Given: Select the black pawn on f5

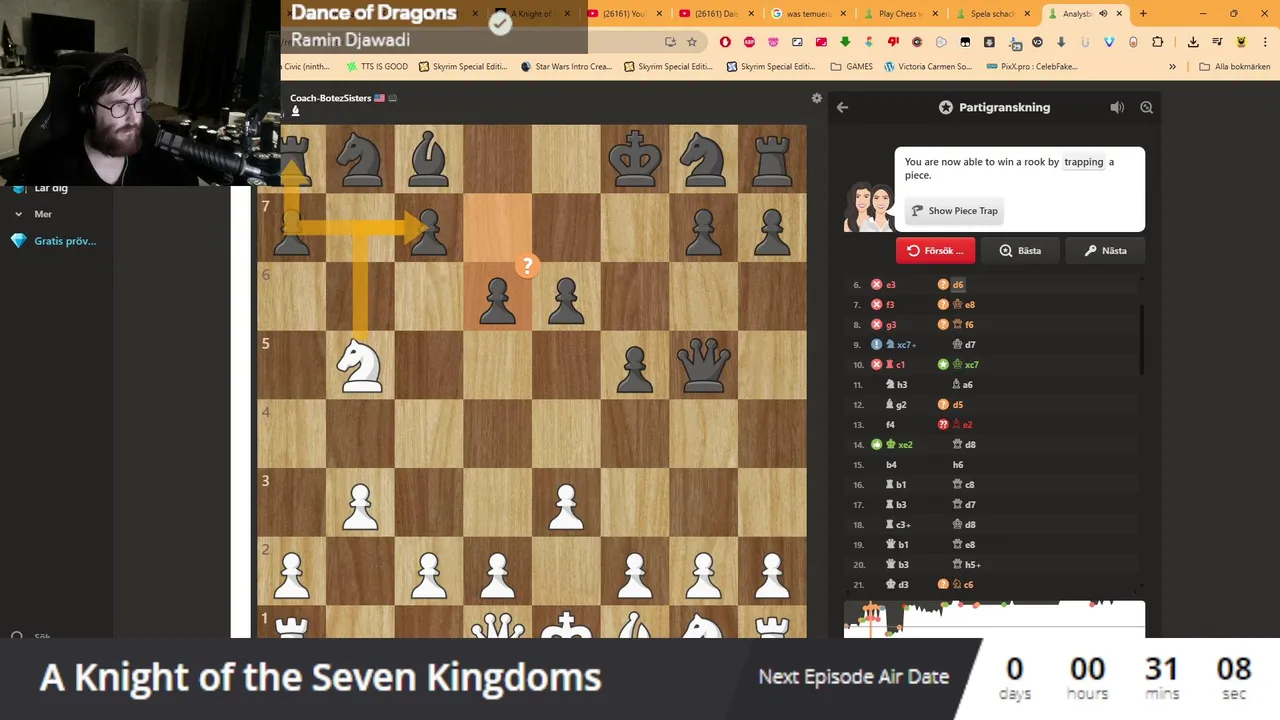Looking at the screenshot, I should click(635, 368).
